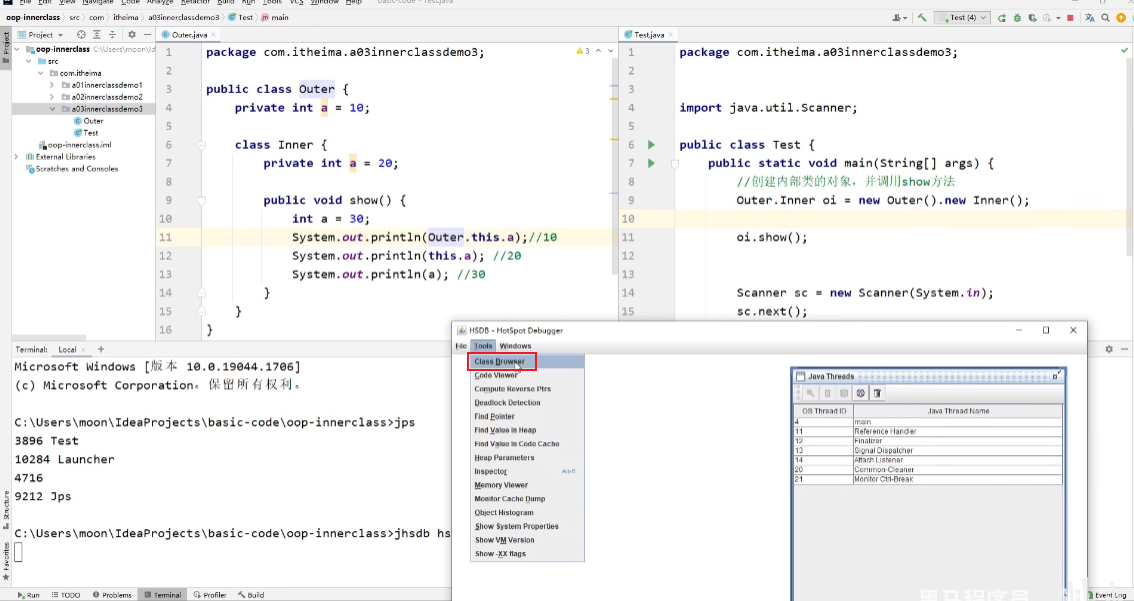Click the red Stop square icon
The image size is (1134, 601).
click(1070, 17)
